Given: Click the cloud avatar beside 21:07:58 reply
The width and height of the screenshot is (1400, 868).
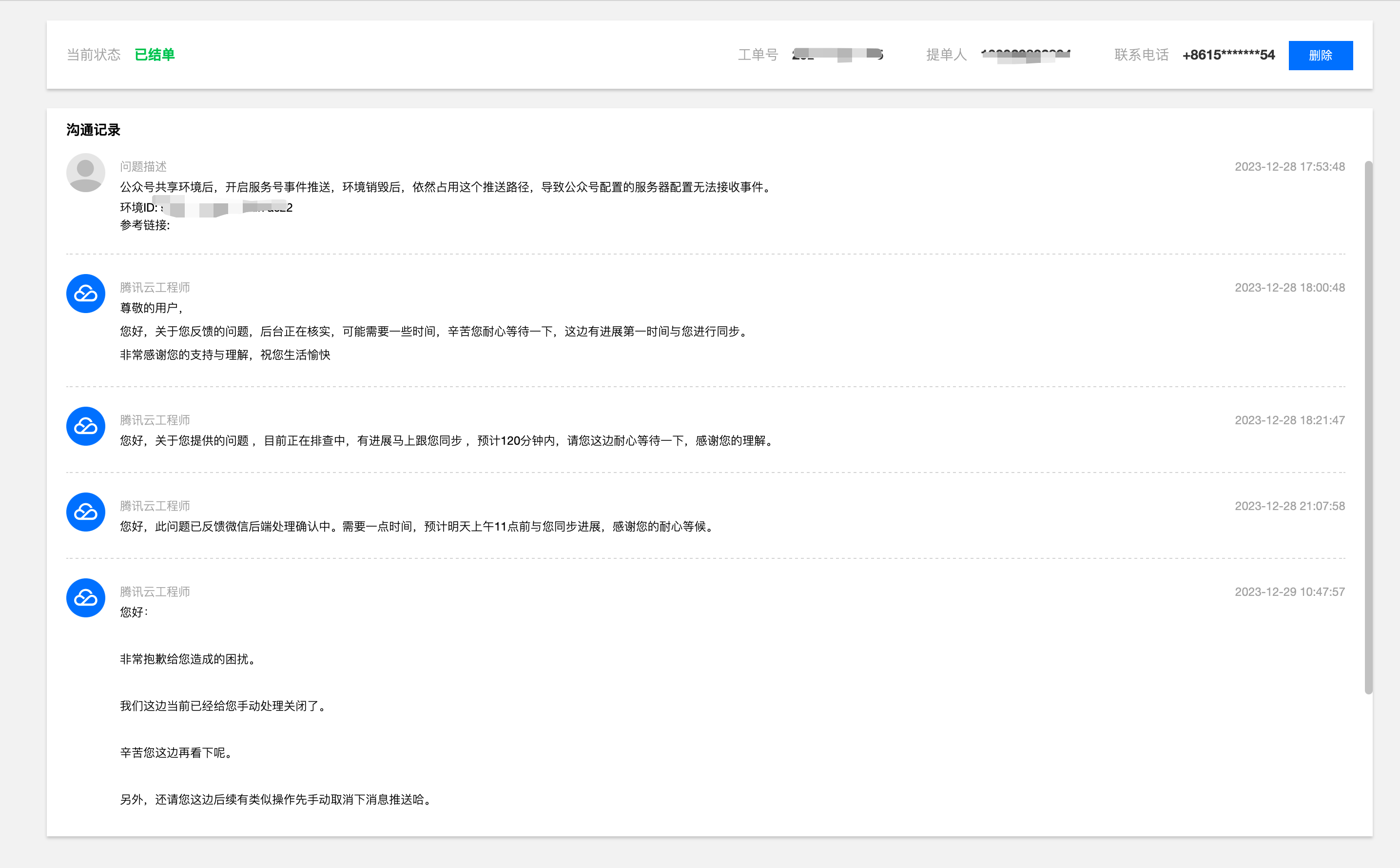Looking at the screenshot, I should tap(85, 512).
